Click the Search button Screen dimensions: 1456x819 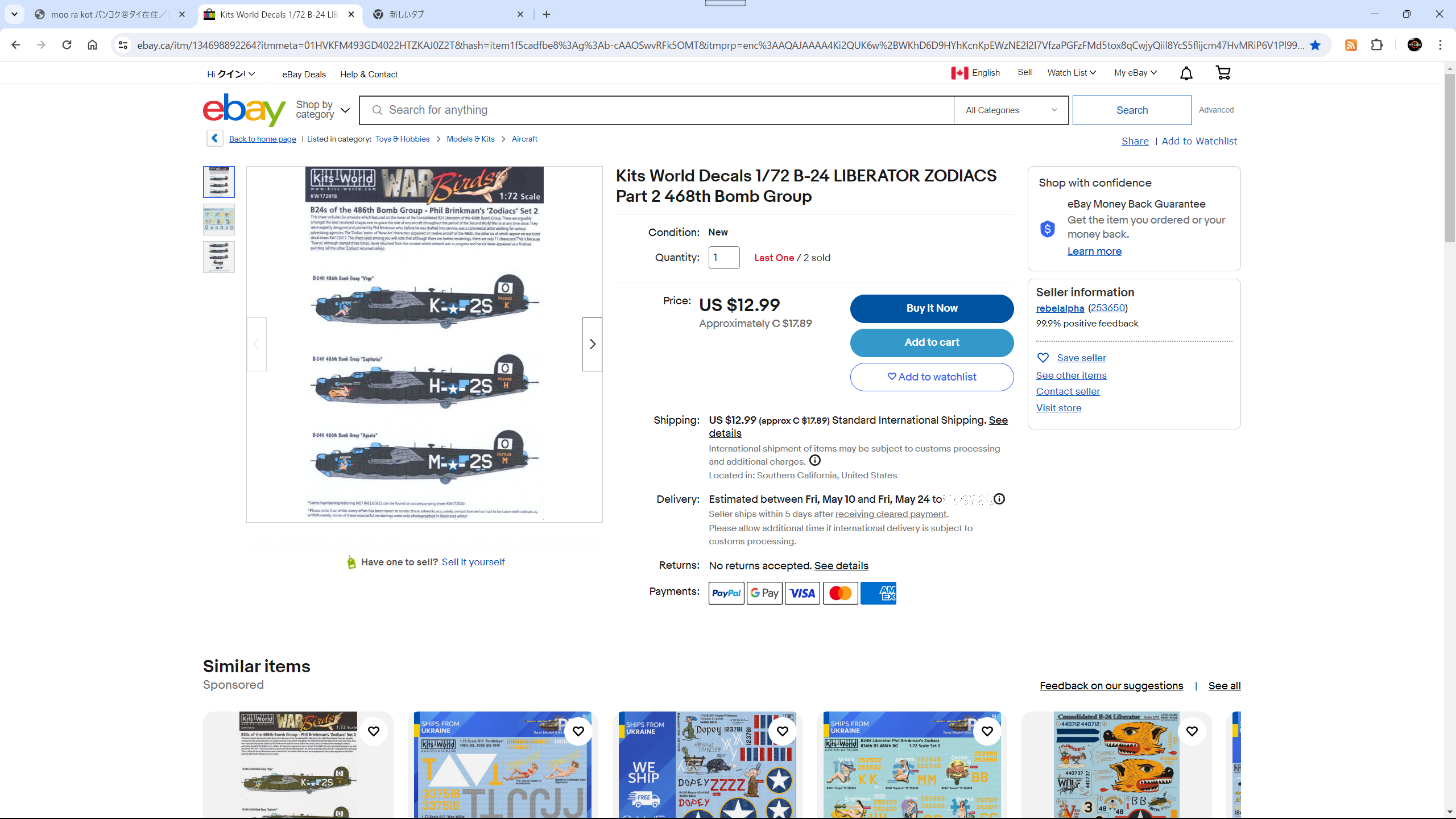coord(1132,110)
